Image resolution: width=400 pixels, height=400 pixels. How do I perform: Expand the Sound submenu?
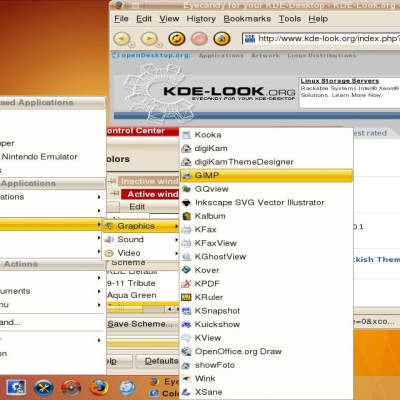click(141, 240)
